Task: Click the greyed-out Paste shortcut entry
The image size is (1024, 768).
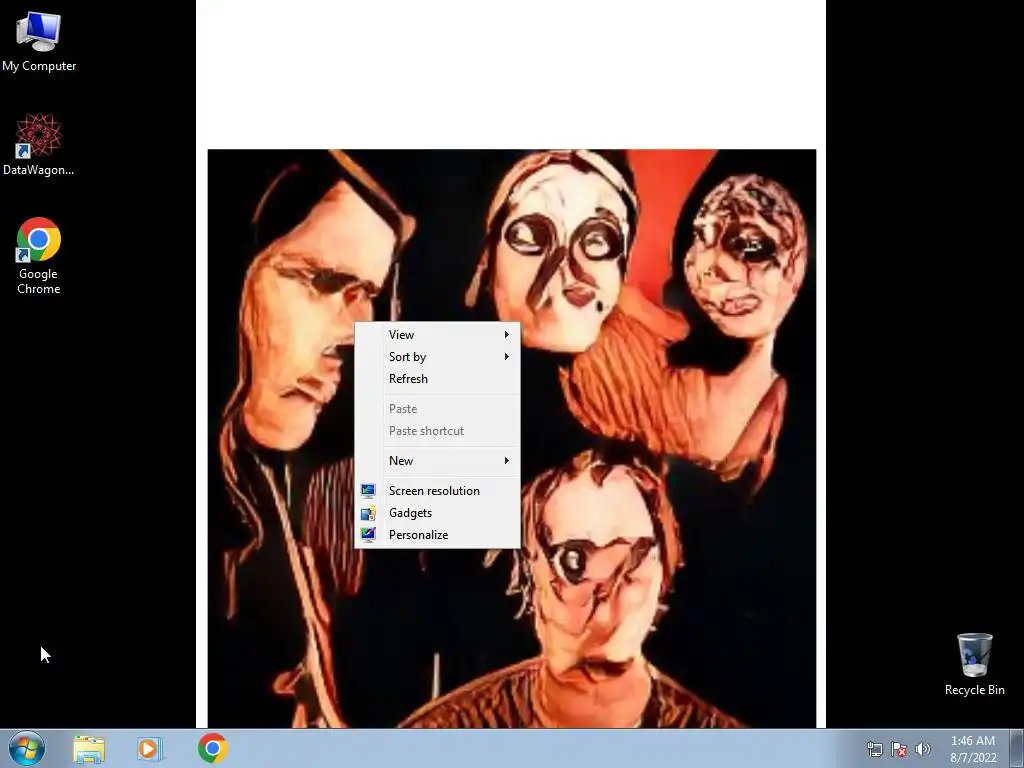Action: (437, 431)
